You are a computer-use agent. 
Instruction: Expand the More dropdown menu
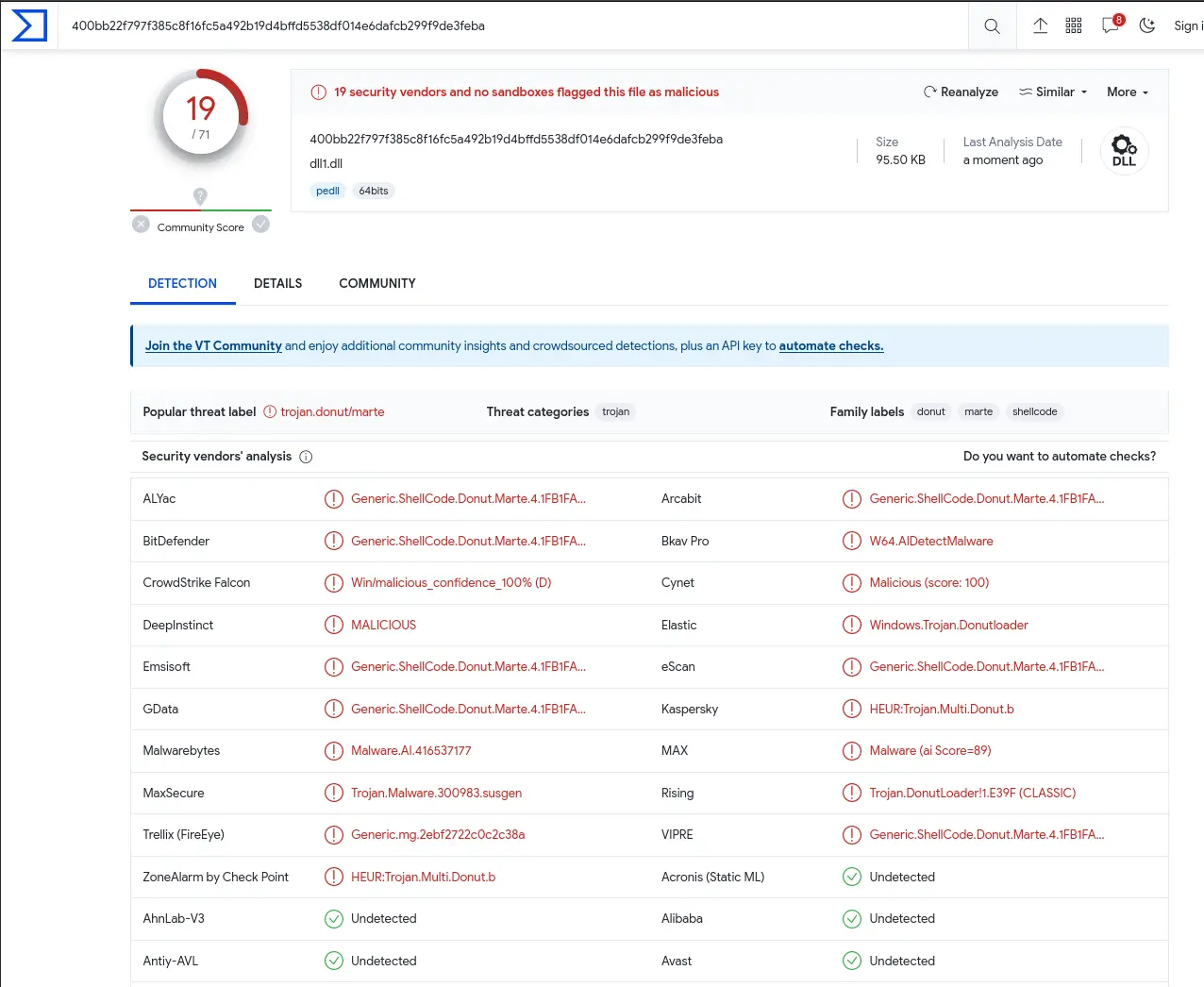coord(1128,92)
